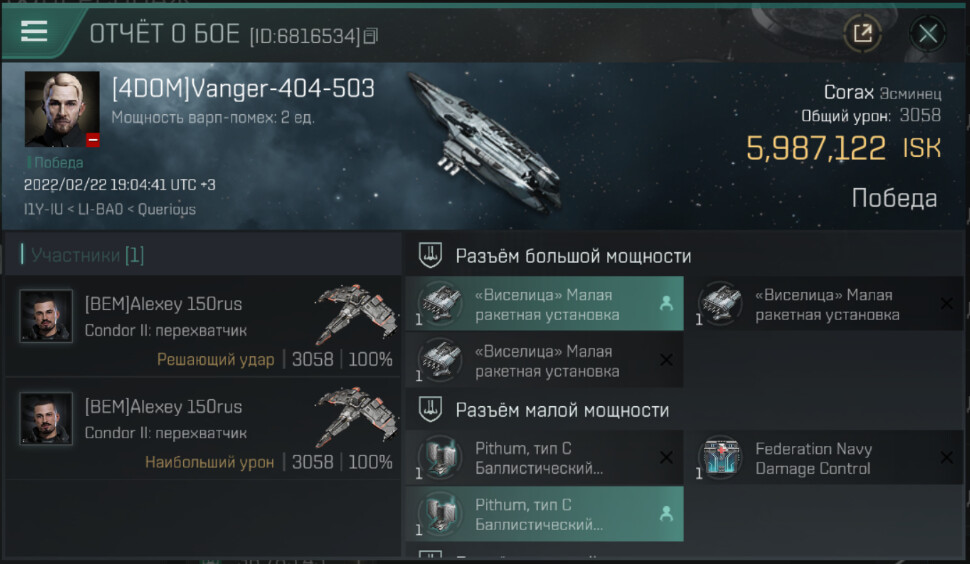
Task: Click the red minus standing badge on portrait
Action: (x=93, y=140)
